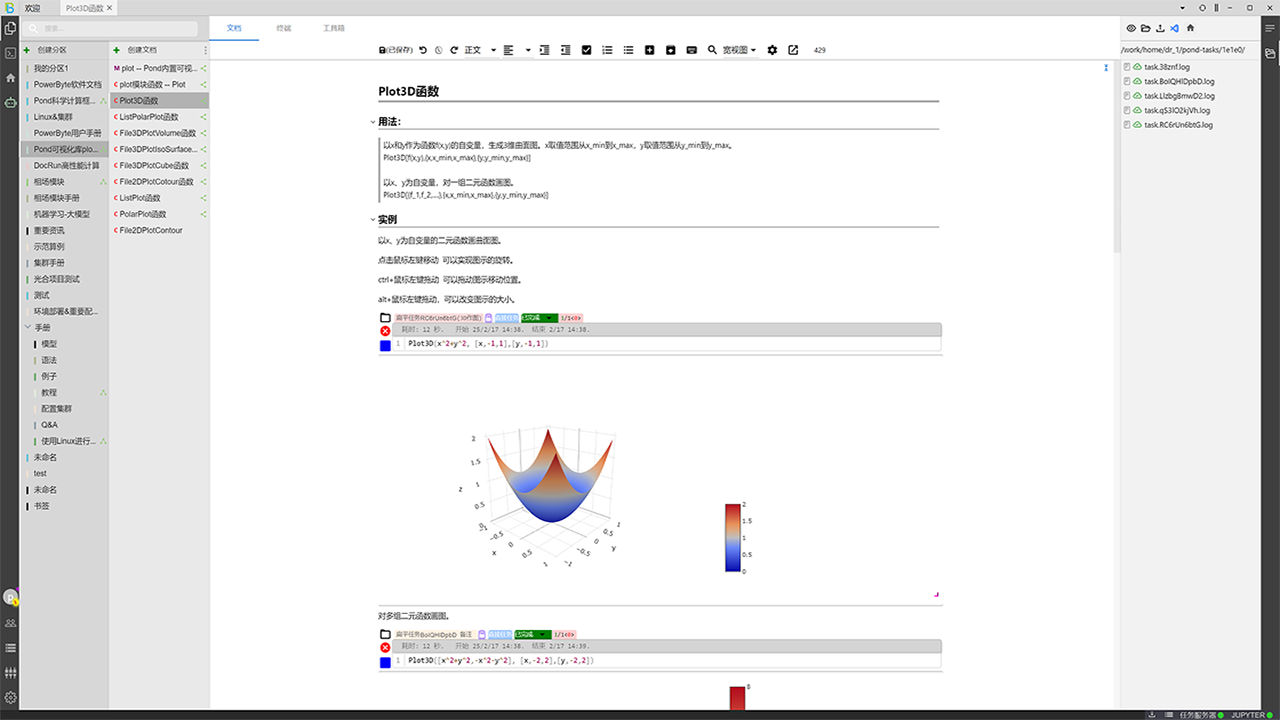Click the home icon in file panel

(x=1190, y=29)
